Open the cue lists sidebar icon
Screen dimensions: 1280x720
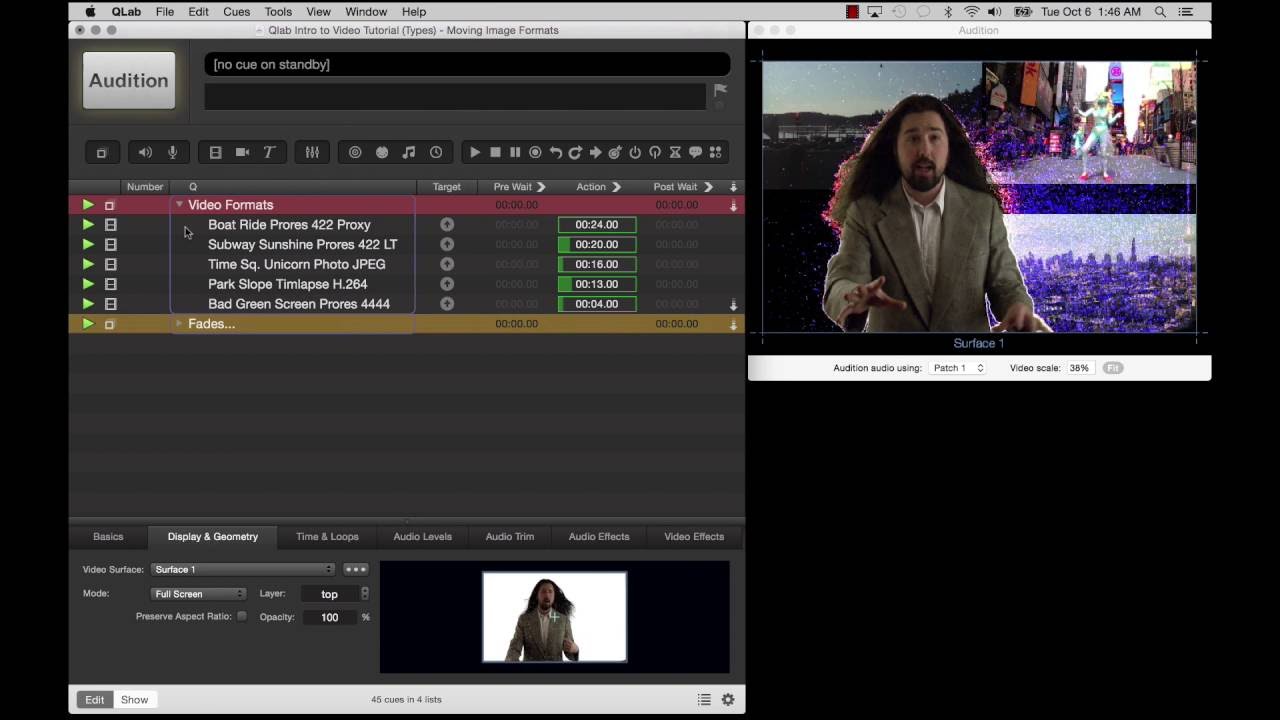704,700
